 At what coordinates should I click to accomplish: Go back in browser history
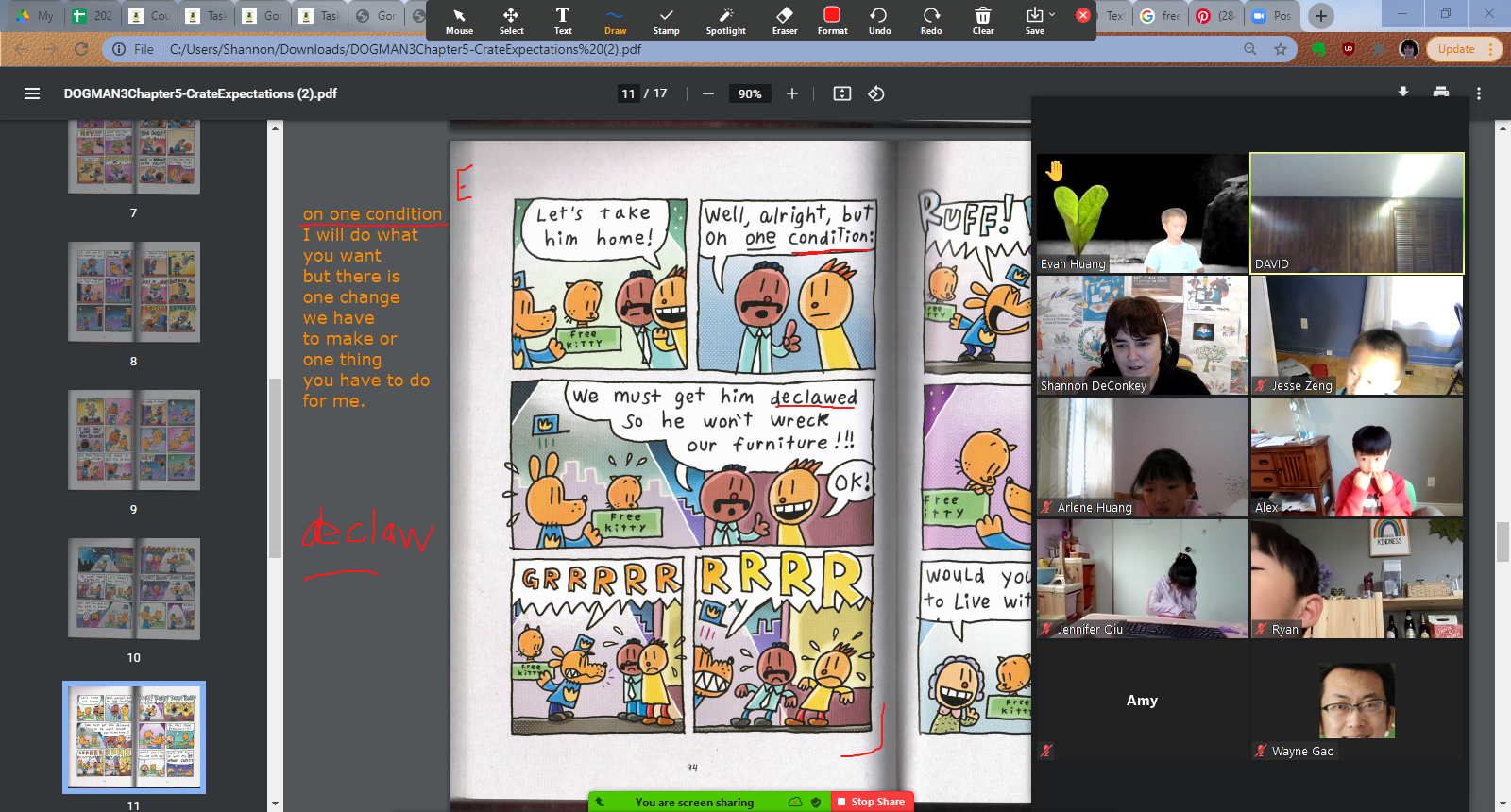20,49
